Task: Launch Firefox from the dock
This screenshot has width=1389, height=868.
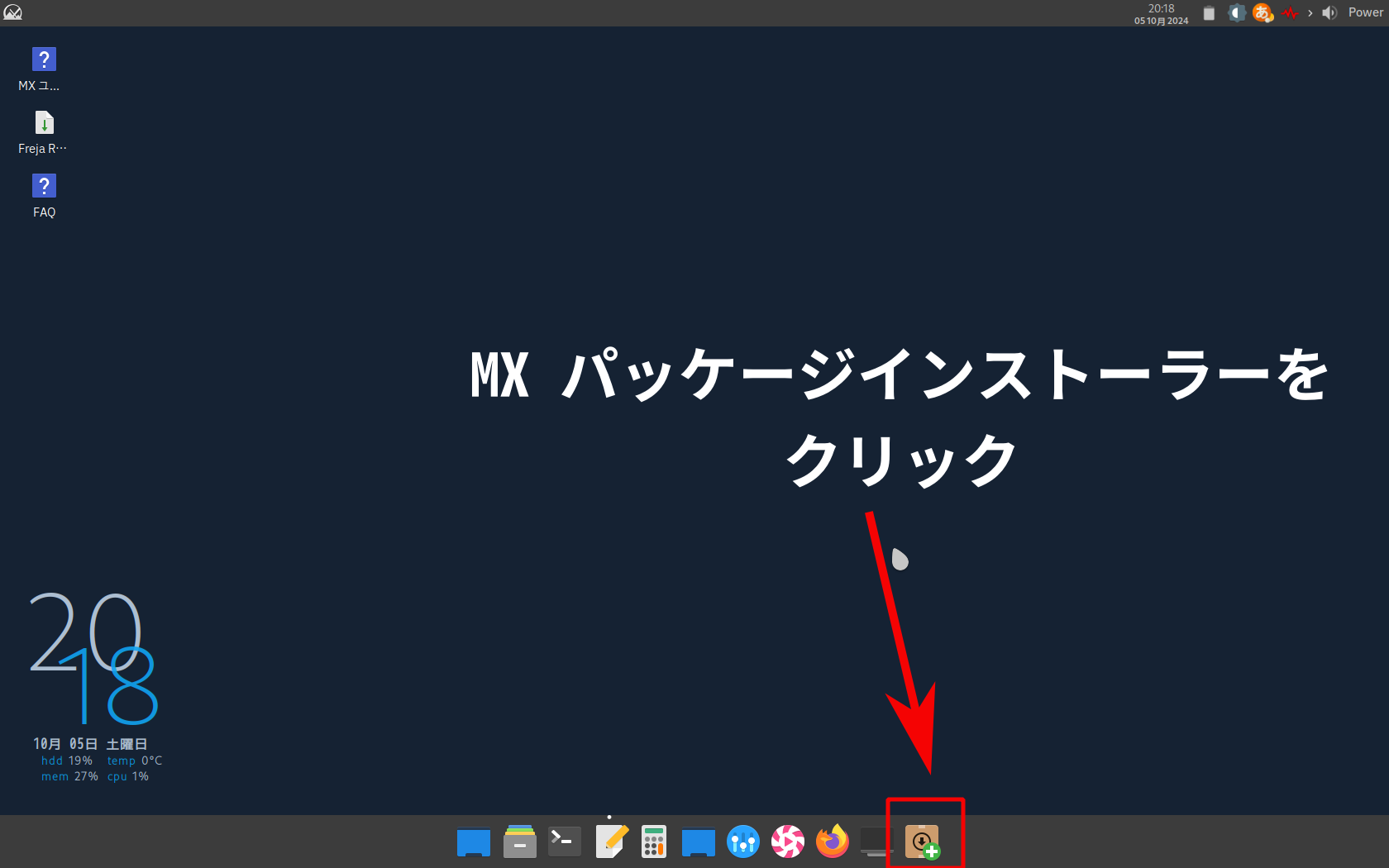Action: (x=833, y=842)
